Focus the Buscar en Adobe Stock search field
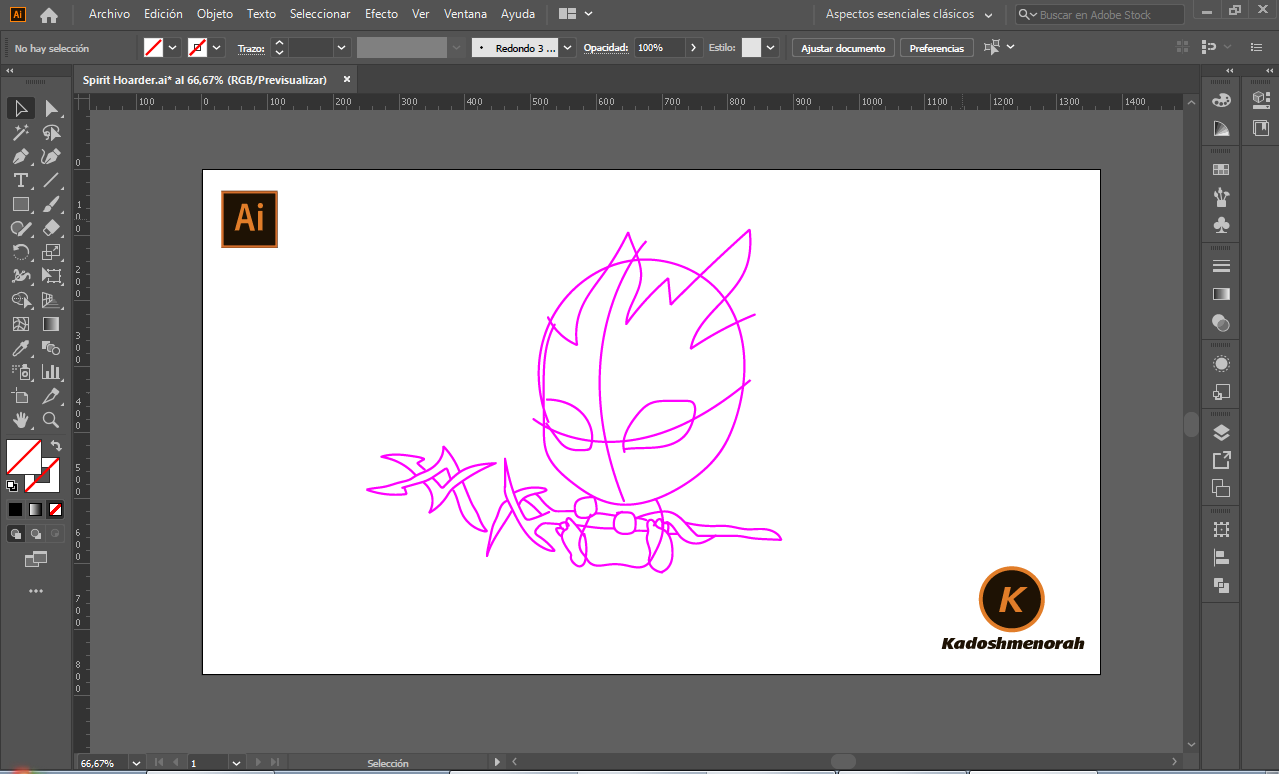This screenshot has width=1279, height=774. point(1100,15)
